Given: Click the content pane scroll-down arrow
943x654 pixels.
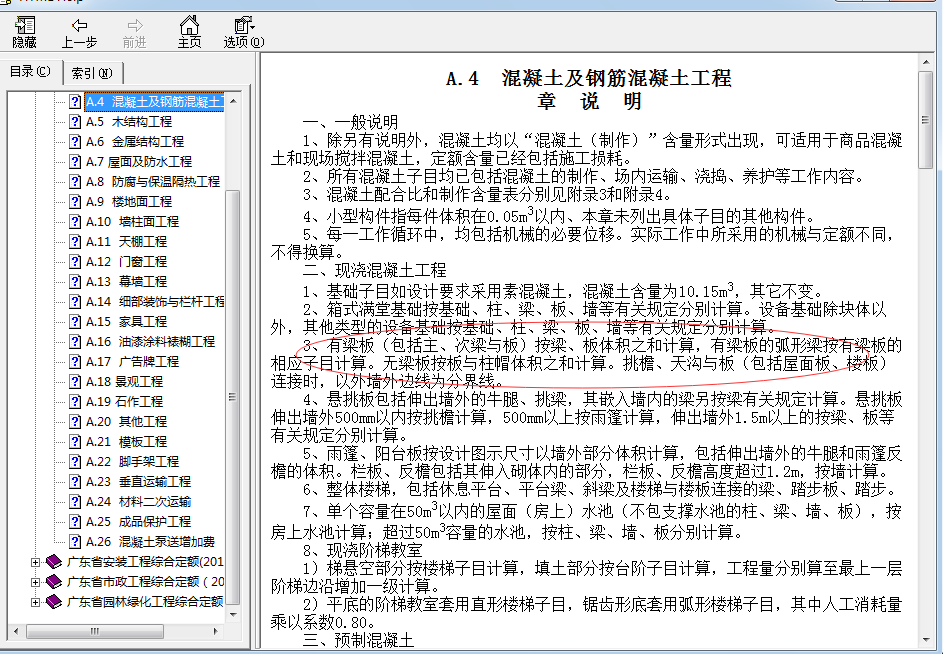Looking at the screenshot, I should pos(926,641).
